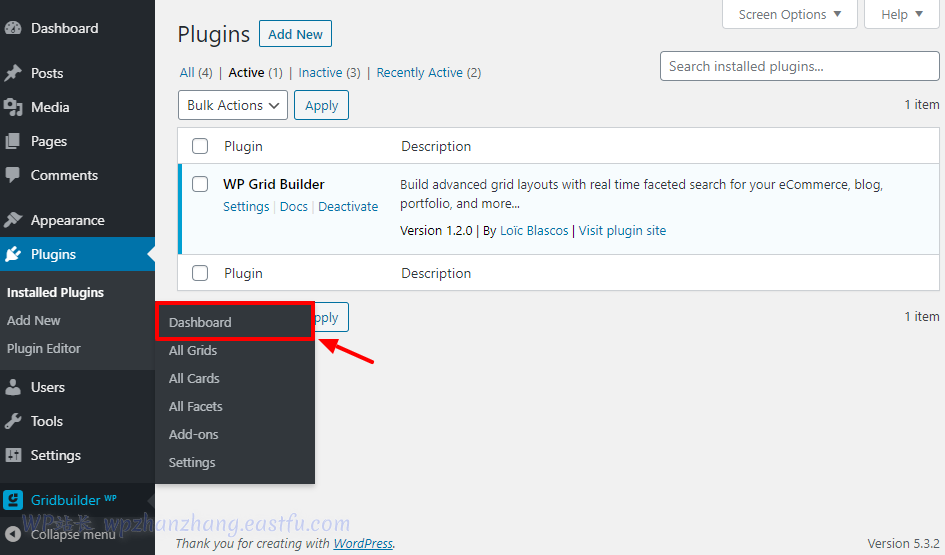Click the Posts pushpin icon
This screenshot has height=555, width=945.
(x=13, y=73)
